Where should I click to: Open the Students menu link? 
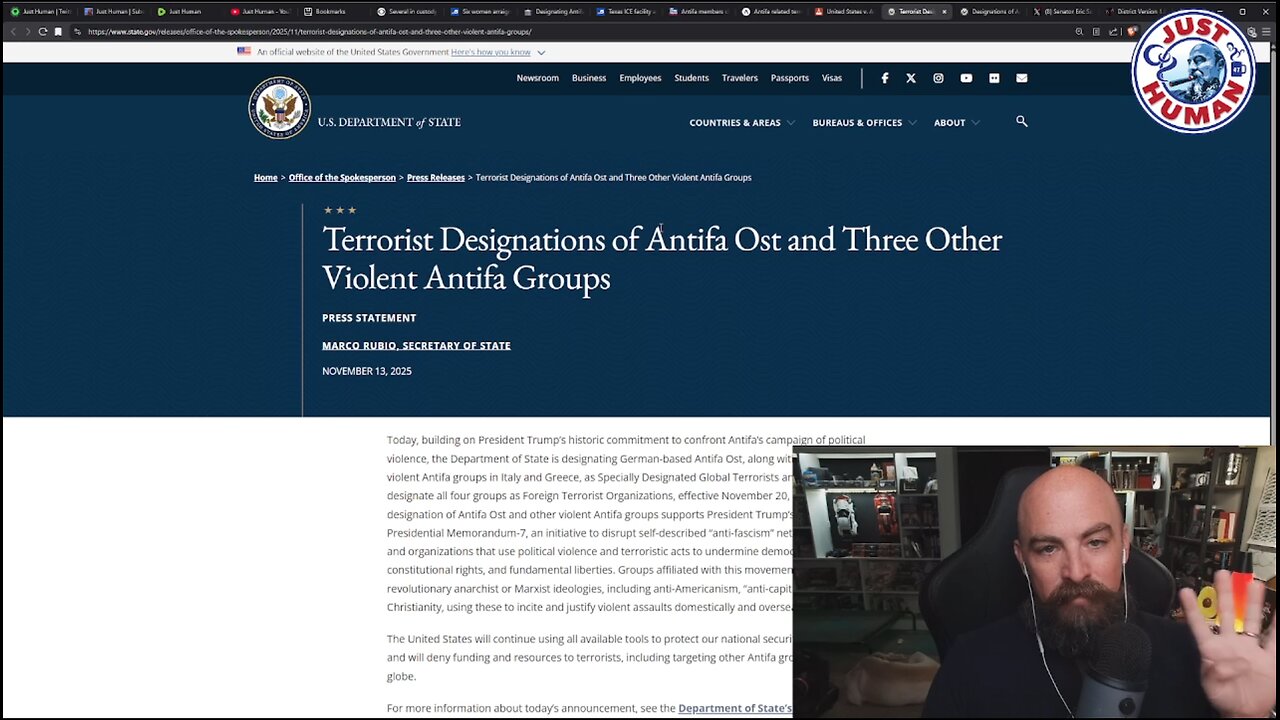click(x=691, y=78)
